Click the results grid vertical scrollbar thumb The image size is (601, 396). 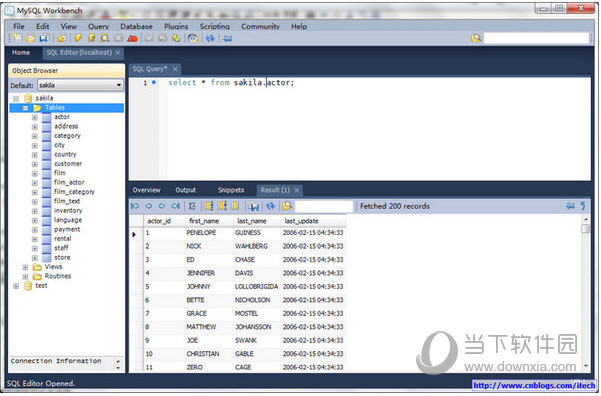click(585, 229)
